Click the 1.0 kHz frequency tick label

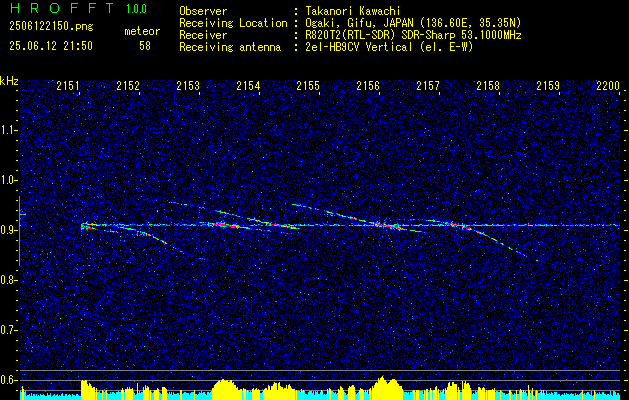[x=9, y=180]
